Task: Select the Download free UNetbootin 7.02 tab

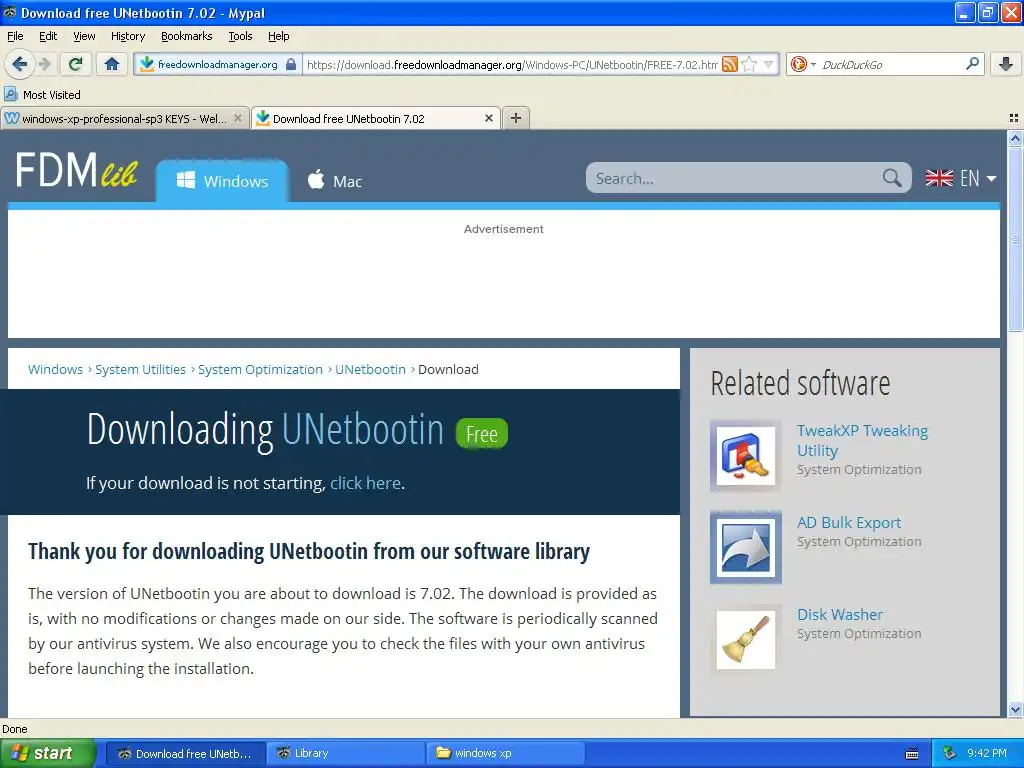Action: point(376,118)
